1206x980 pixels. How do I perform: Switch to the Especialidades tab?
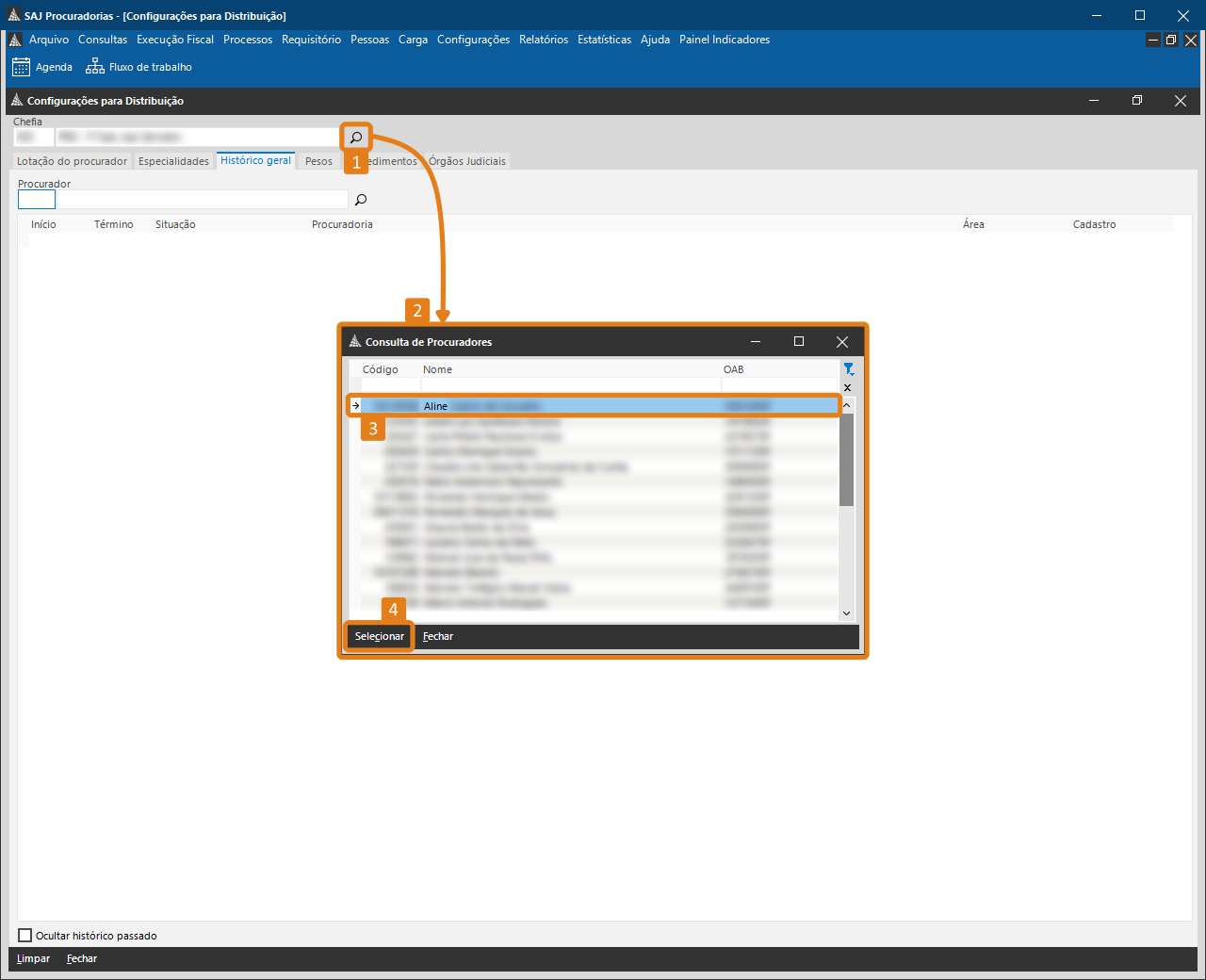[x=173, y=161]
